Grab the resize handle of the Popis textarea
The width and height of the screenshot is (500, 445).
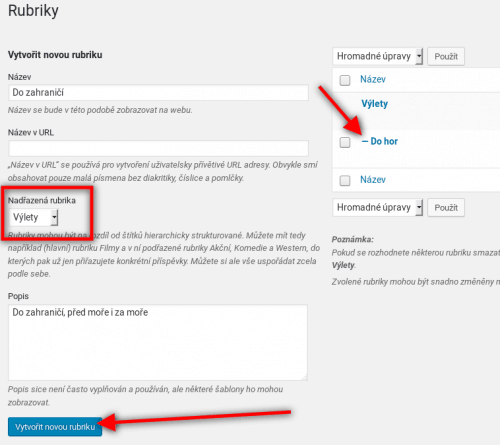point(304,377)
